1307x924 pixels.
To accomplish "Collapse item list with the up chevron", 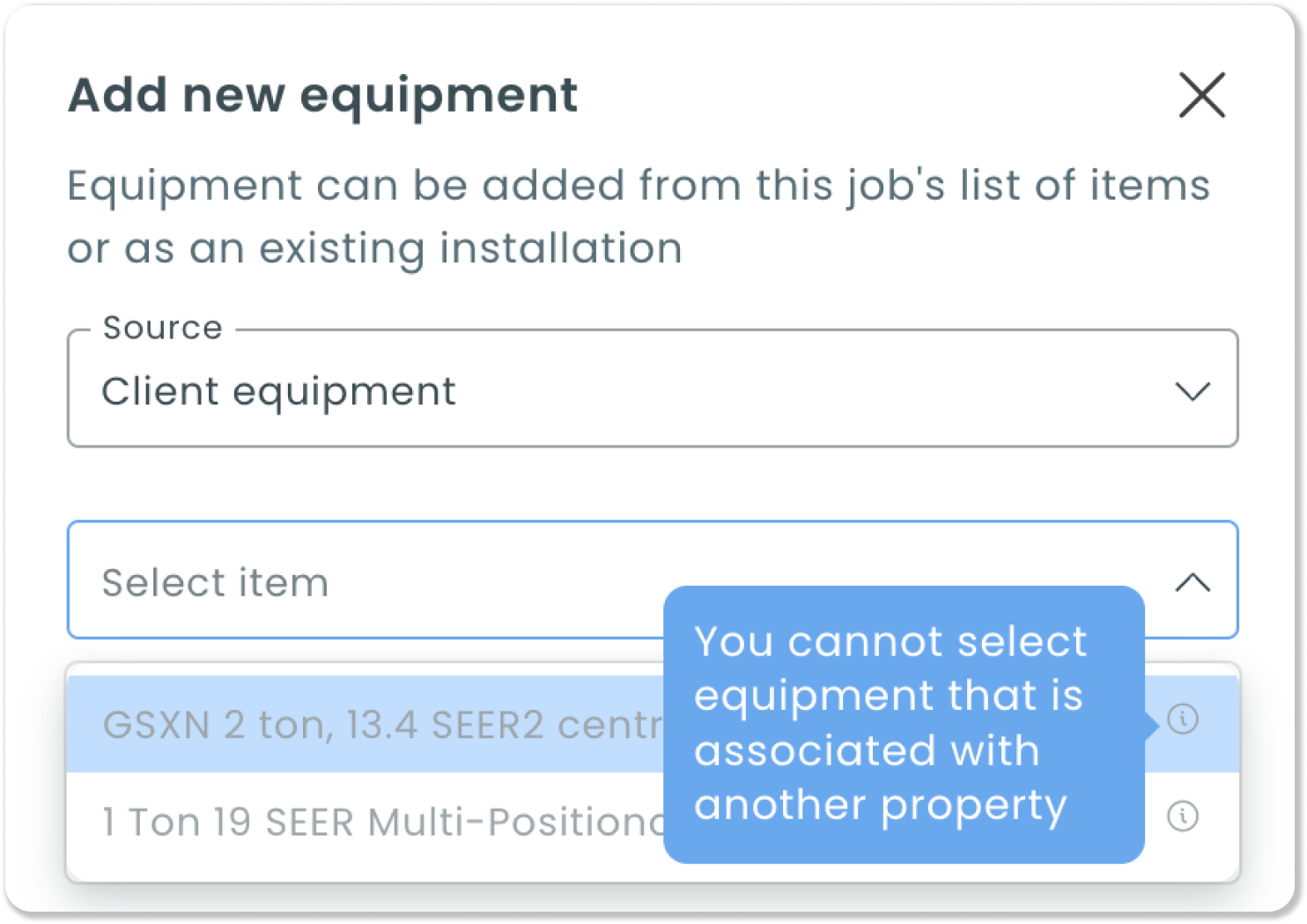I will point(1193,582).
